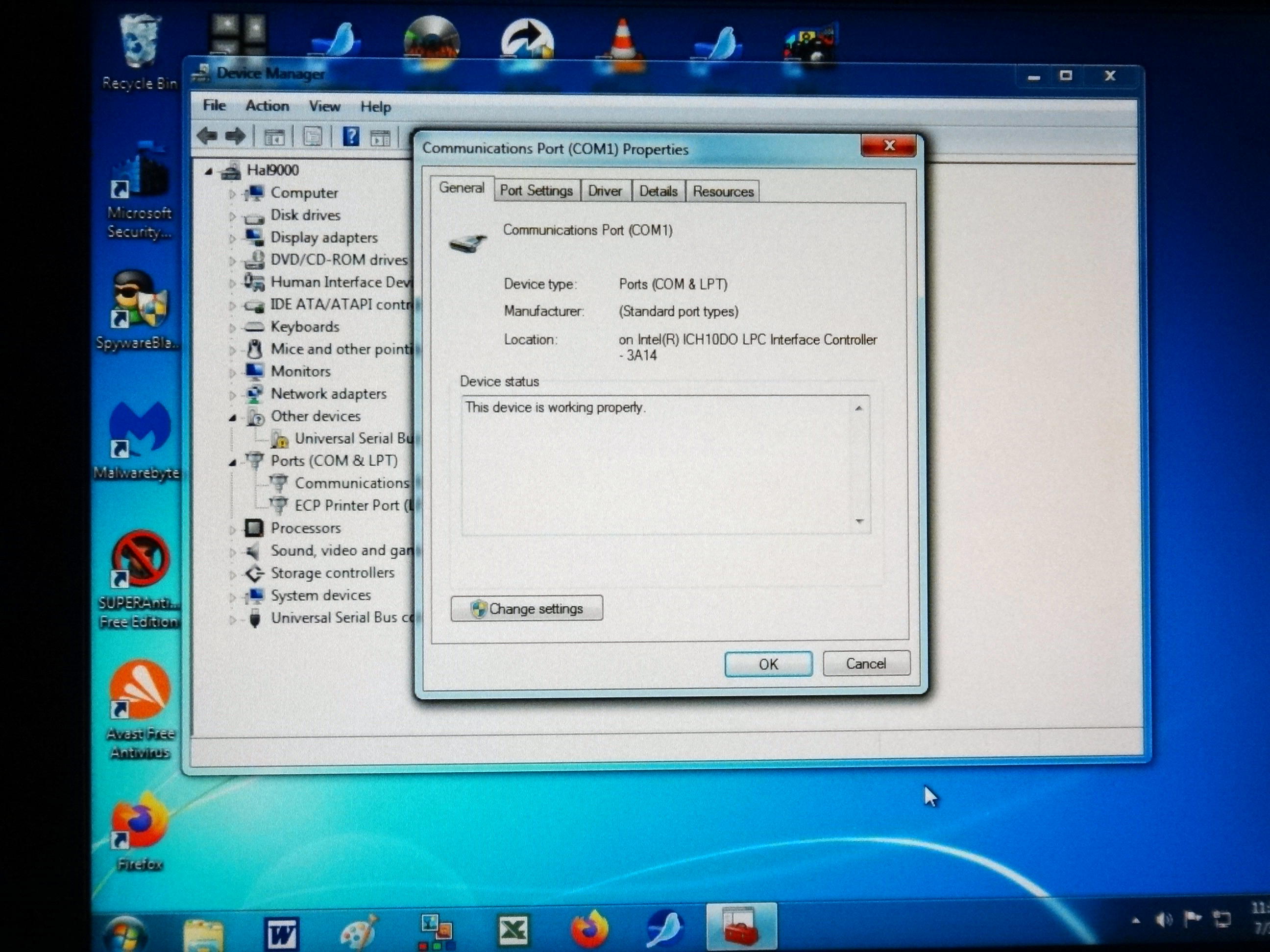
Task: Open Recycle Bin desktop icon
Action: coord(140,51)
